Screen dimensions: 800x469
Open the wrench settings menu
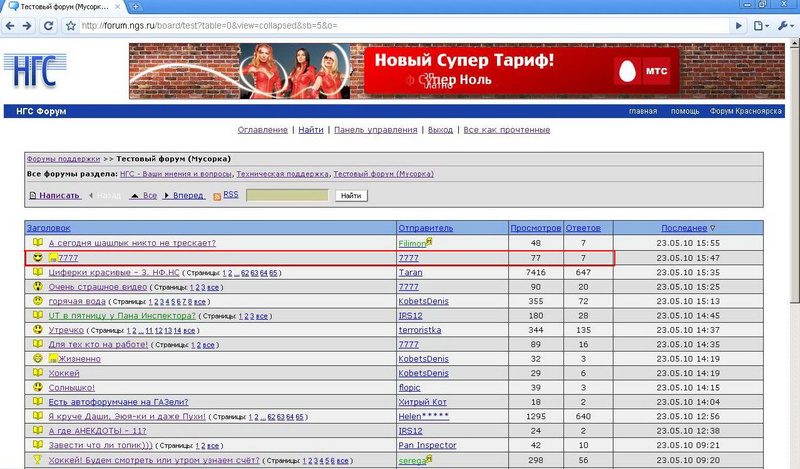[x=783, y=25]
